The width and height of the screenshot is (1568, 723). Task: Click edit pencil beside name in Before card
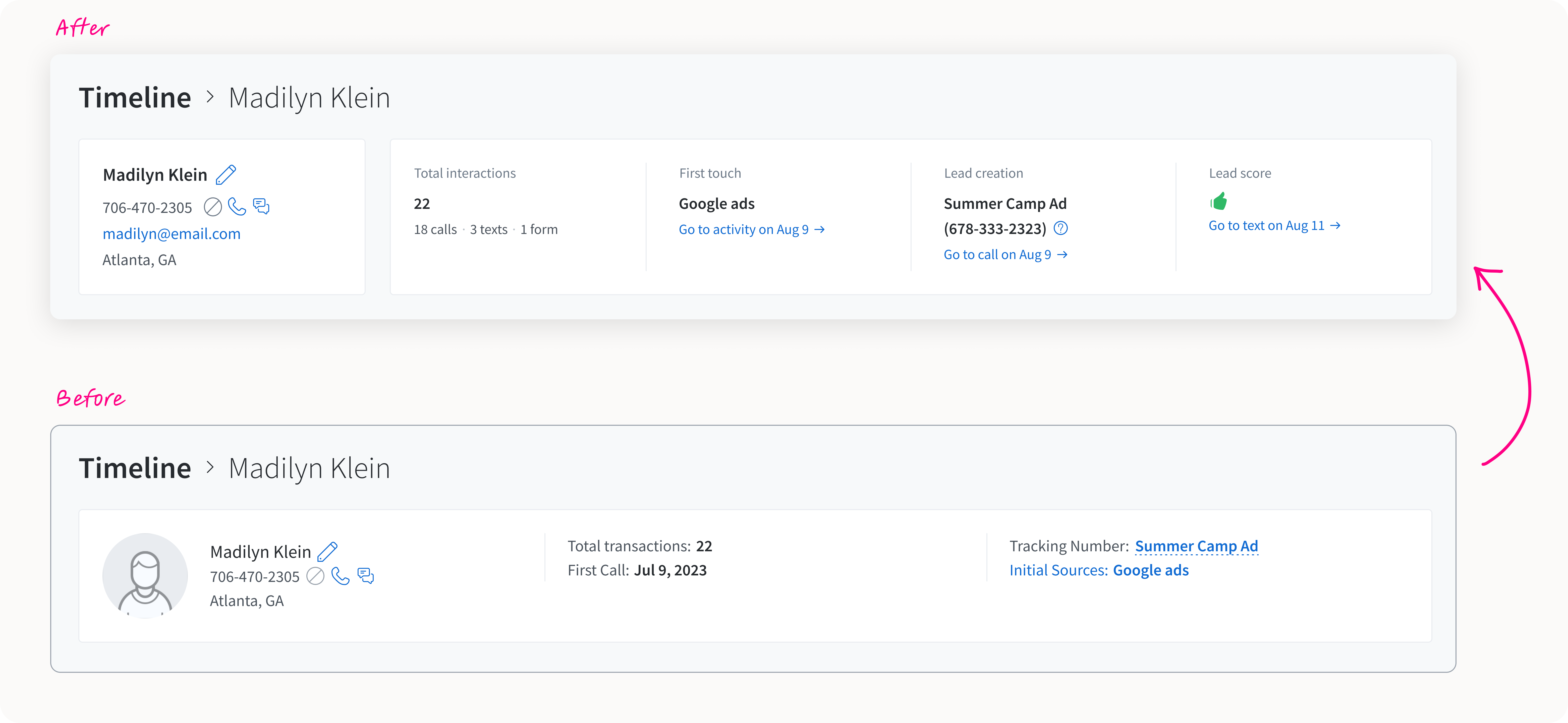pyautogui.click(x=327, y=551)
